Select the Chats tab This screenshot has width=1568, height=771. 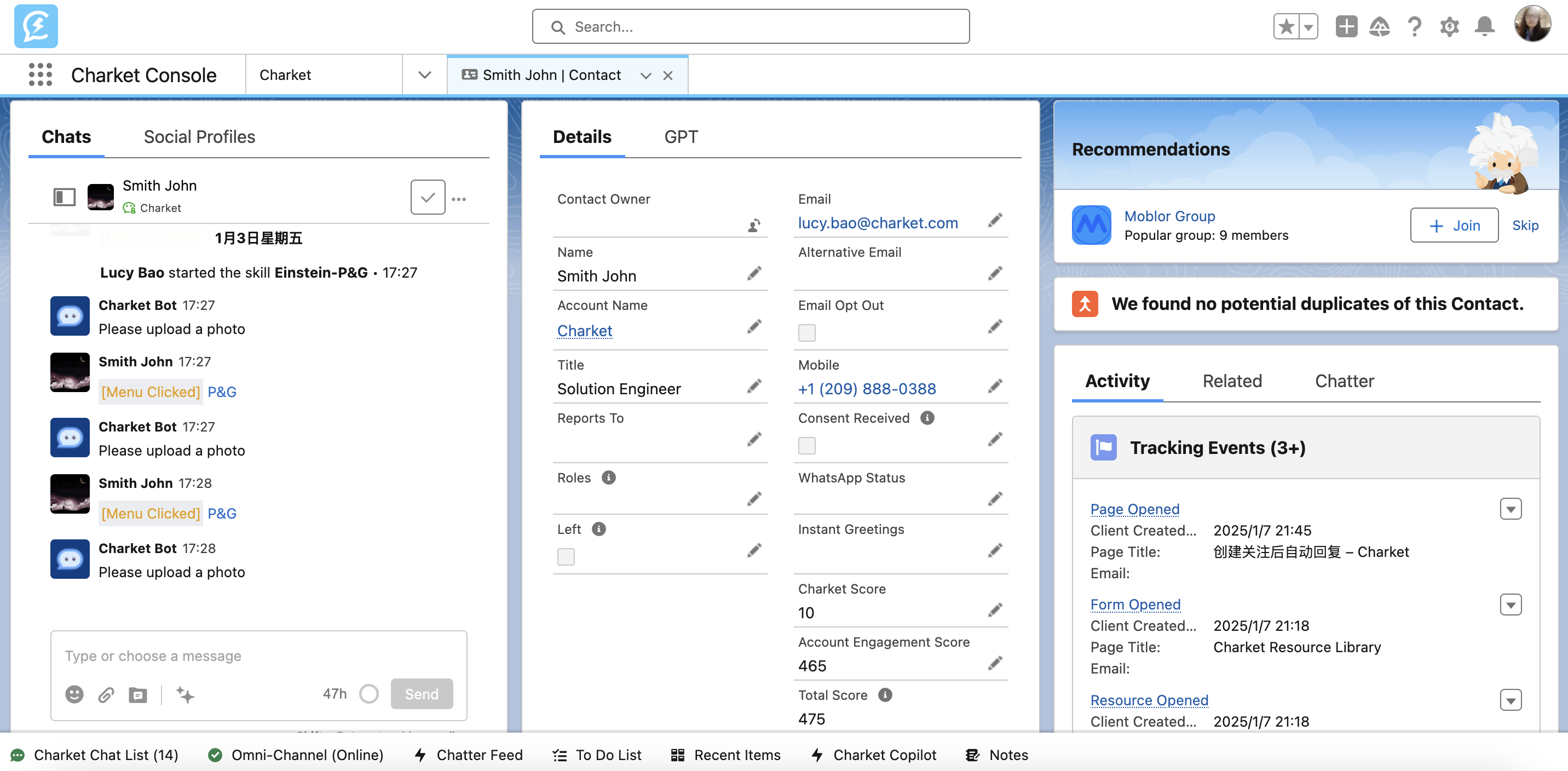[66, 136]
